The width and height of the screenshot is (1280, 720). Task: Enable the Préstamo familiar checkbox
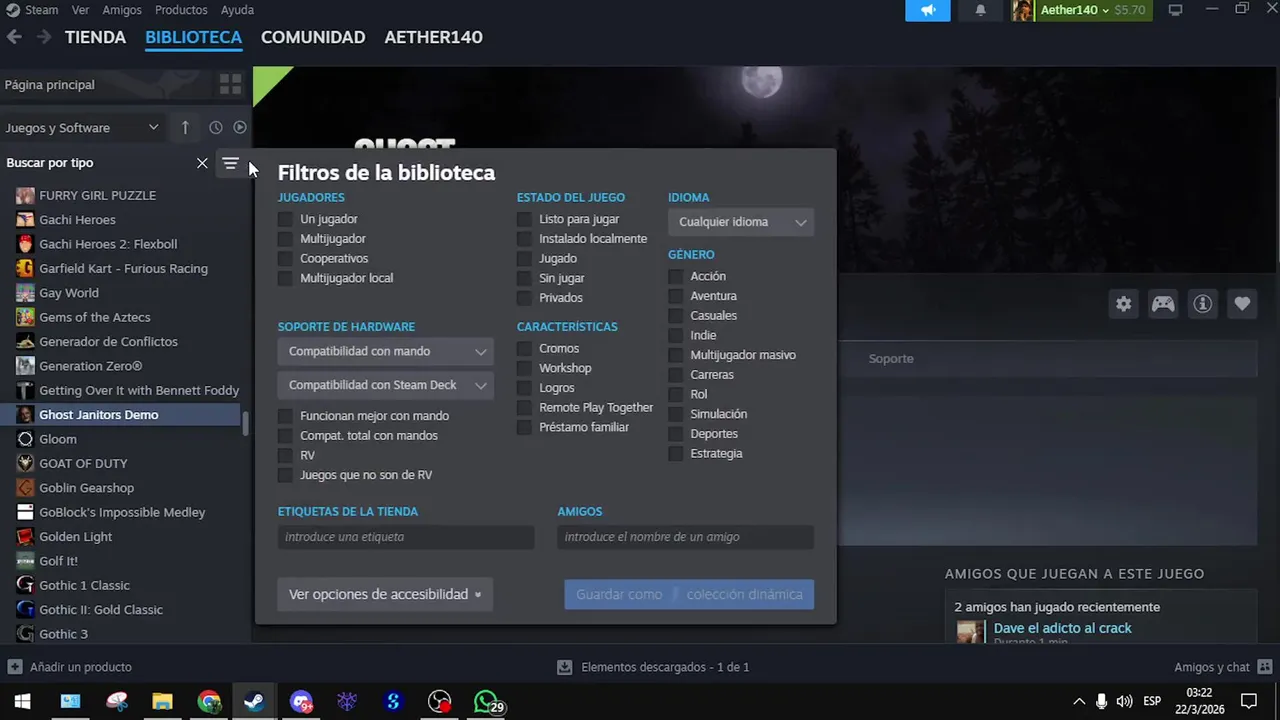click(524, 427)
